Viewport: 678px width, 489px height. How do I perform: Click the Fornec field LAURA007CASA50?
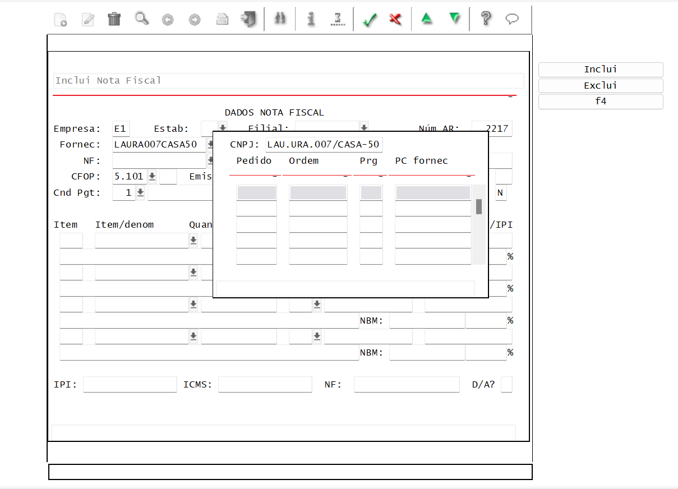(x=159, y=145)
